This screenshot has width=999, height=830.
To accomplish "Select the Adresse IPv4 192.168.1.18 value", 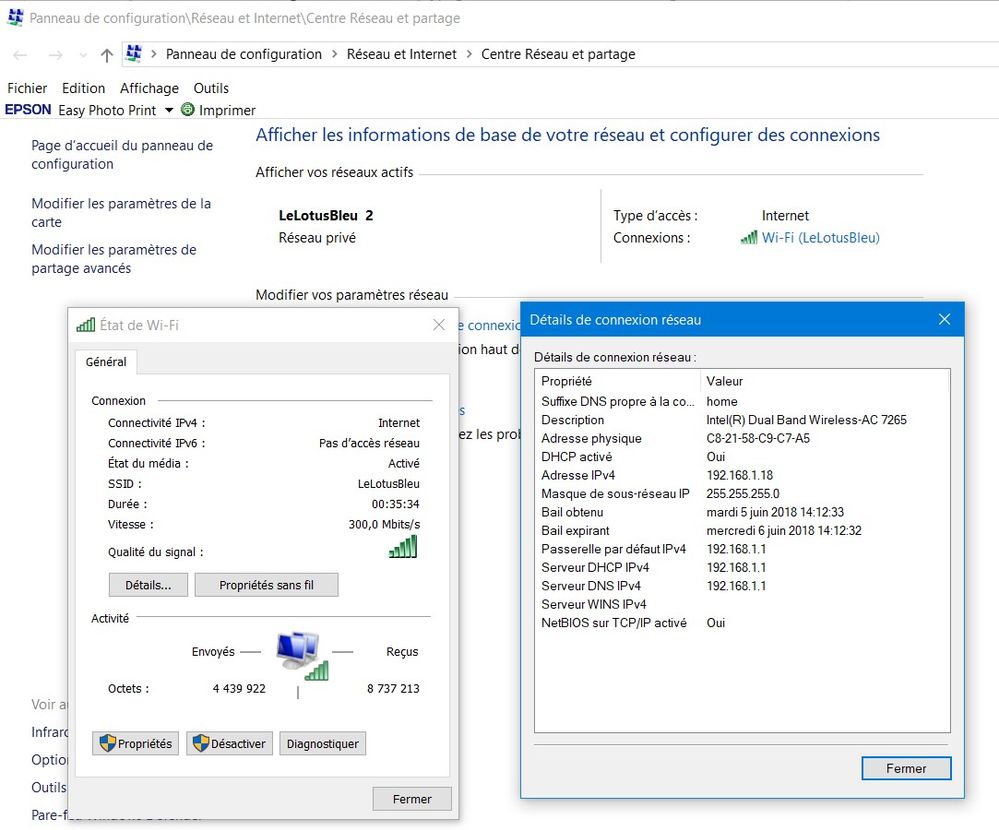I will [x=740, y=475].
